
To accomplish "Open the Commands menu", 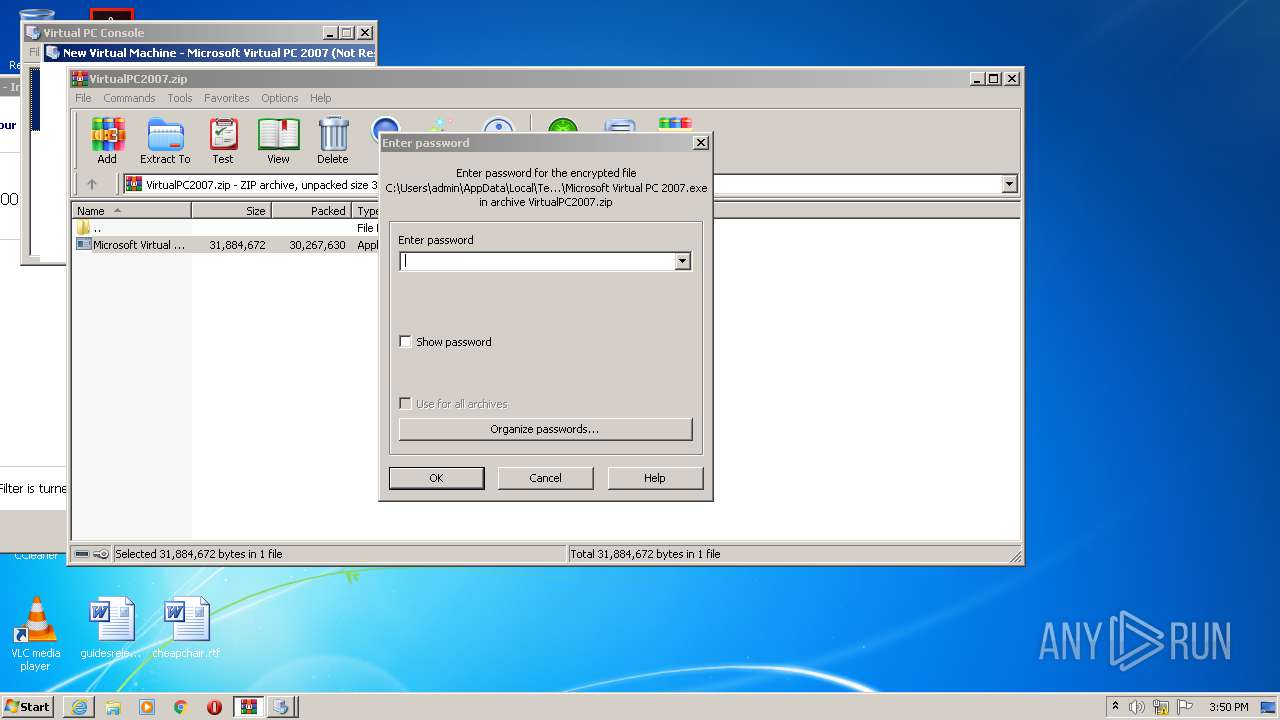I will [x=129, y=98].
